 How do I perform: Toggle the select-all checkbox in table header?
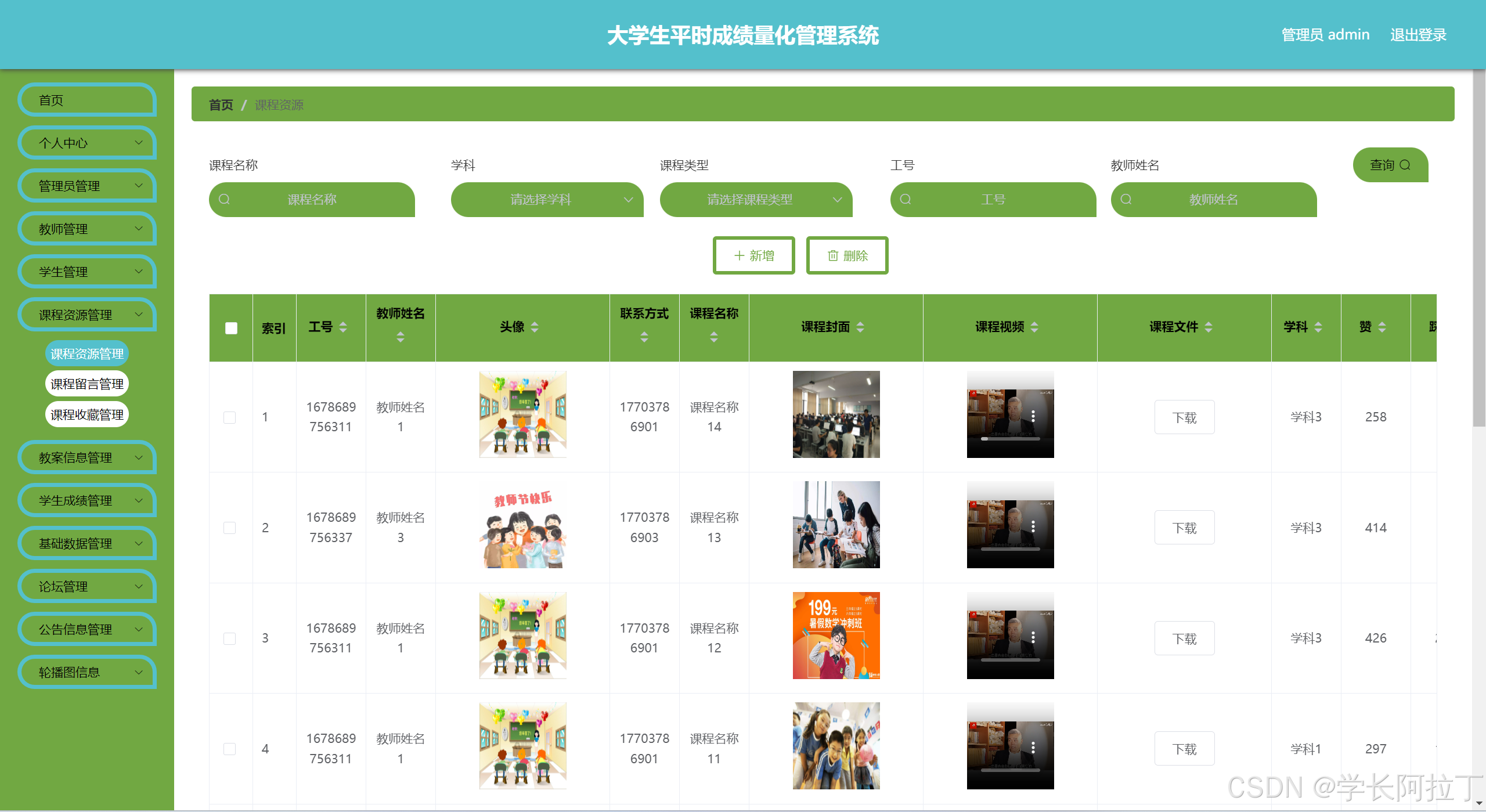coord(230,328)
